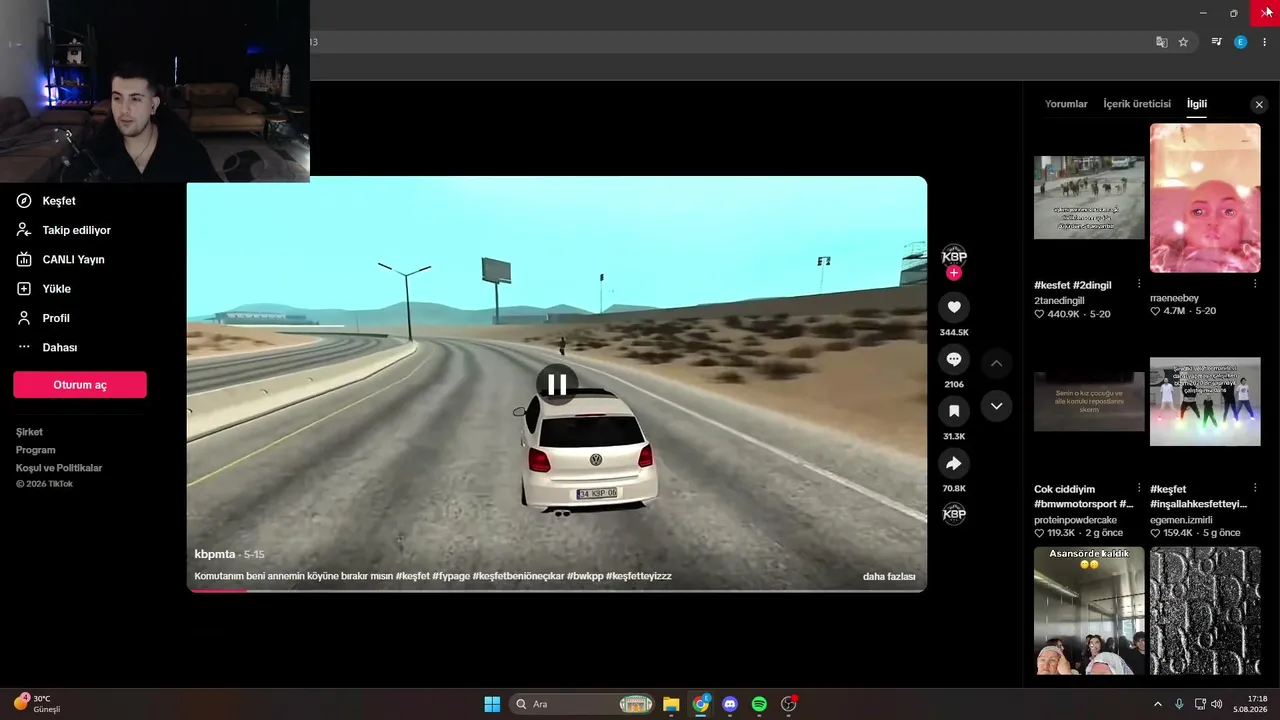Image resolution: width=1280 pixels, height=720 pixels.
Task: Open the volume control in system tray
Action: pos(1216,704)
